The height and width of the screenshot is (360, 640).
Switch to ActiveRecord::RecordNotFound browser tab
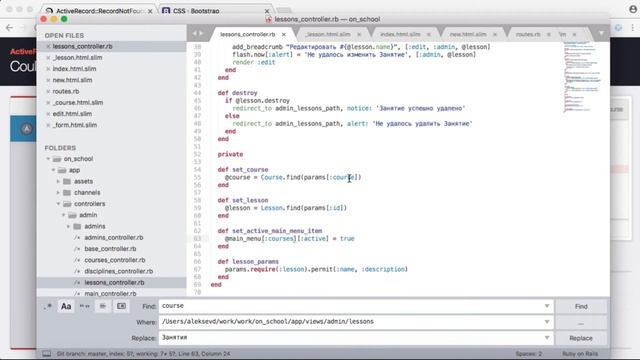click(x=99, y=11)
